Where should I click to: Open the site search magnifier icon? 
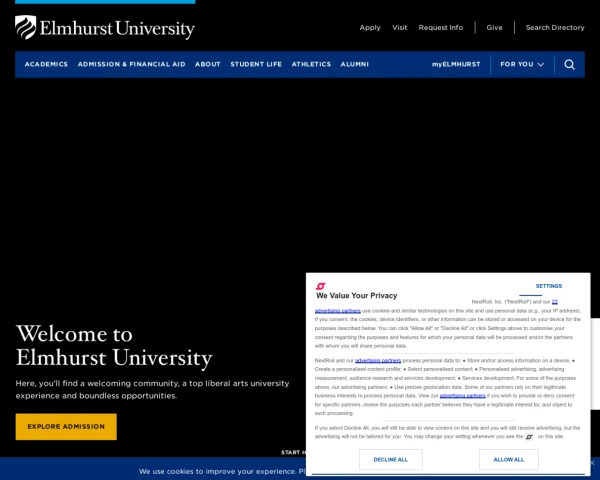(569, 64)
